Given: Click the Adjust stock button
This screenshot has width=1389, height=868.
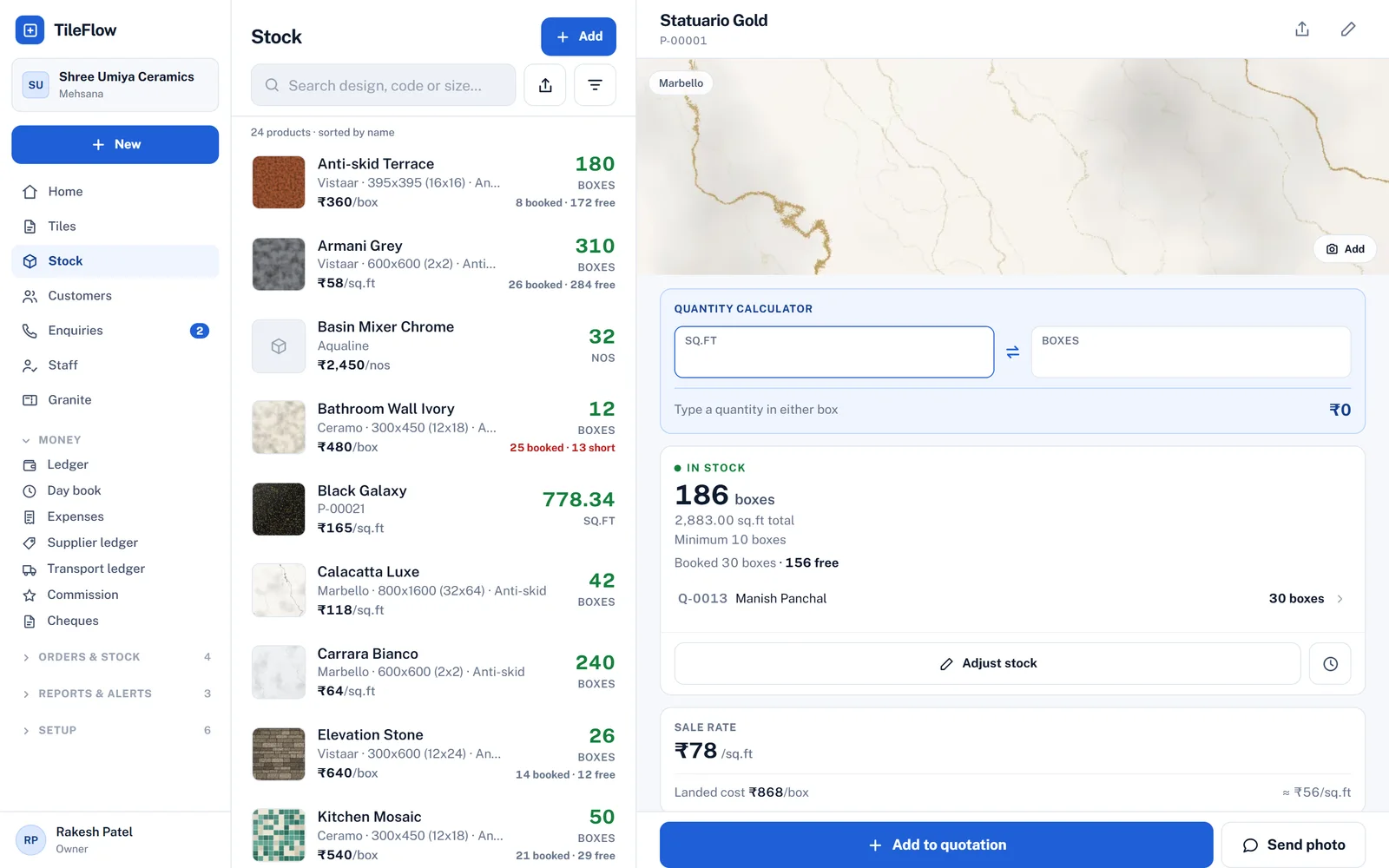Looking at the screenshot, I should (x=987, y=664).
